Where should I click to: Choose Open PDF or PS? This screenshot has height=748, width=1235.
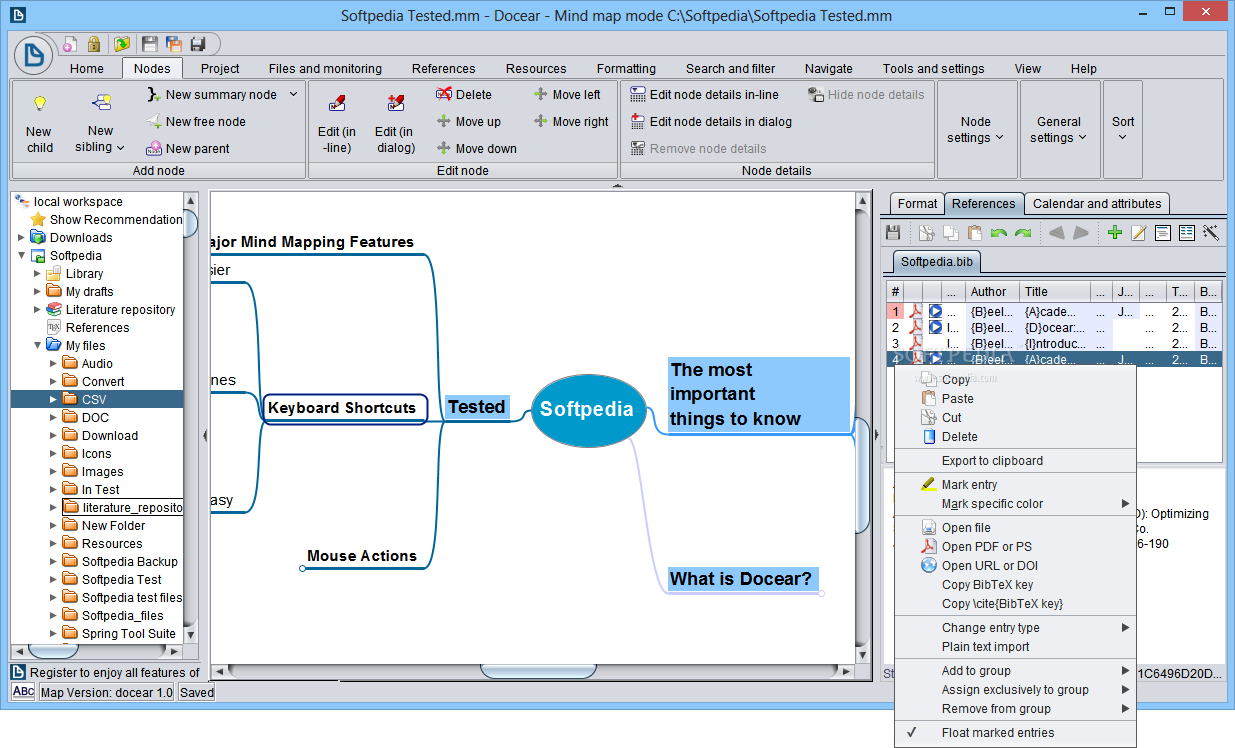pos(1015,547)
